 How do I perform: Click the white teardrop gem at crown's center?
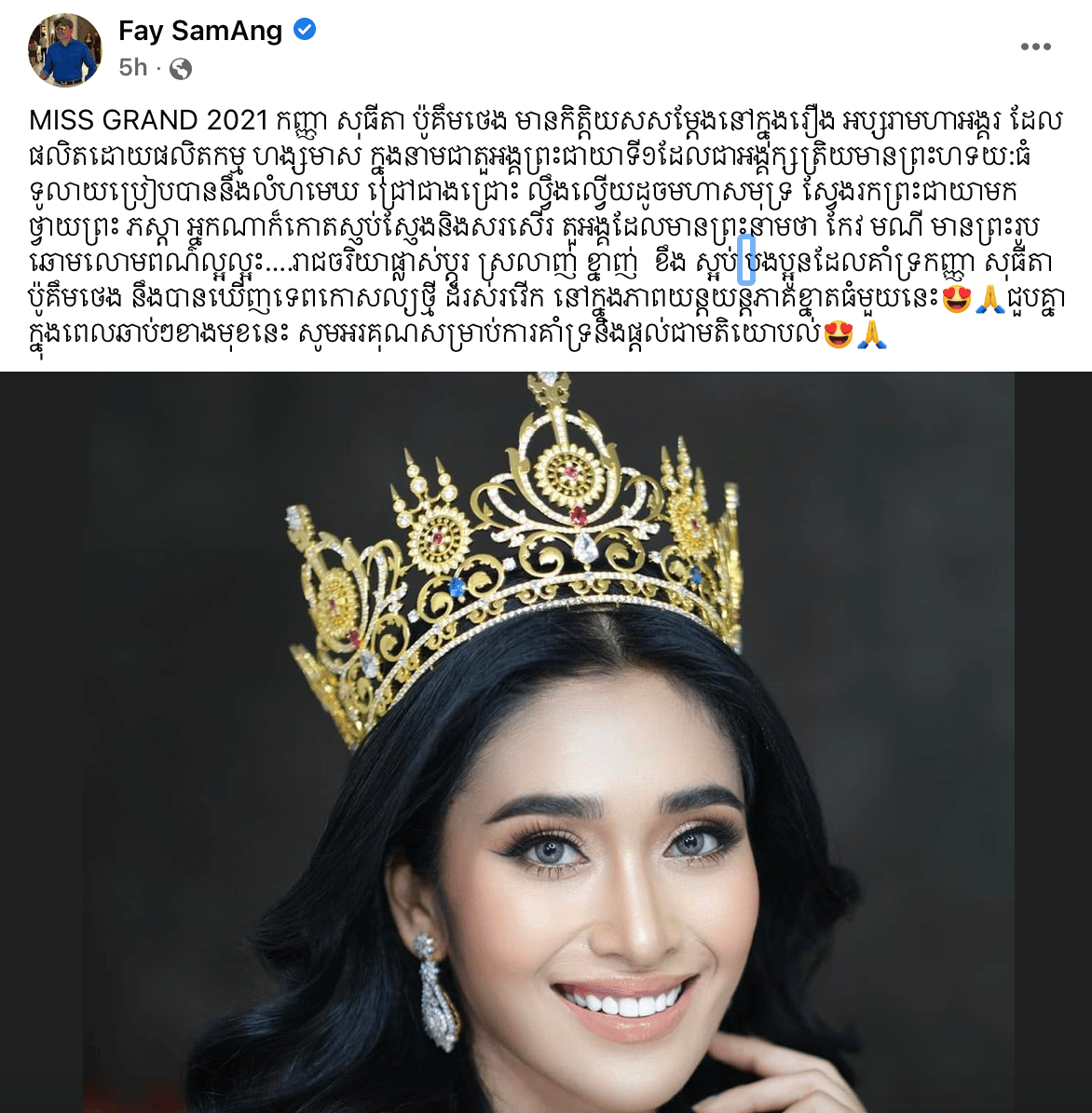coord(585,548)
